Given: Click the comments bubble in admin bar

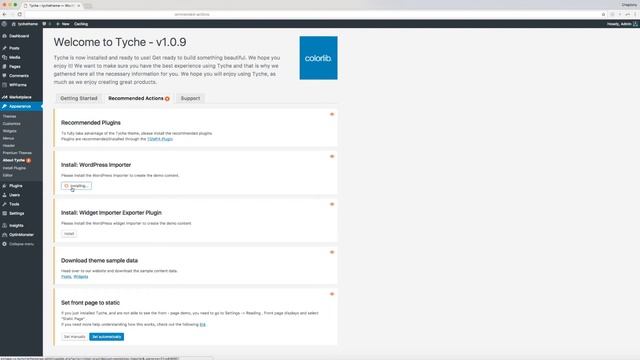Looking at the screenshot, I should (x=44, y=24).
